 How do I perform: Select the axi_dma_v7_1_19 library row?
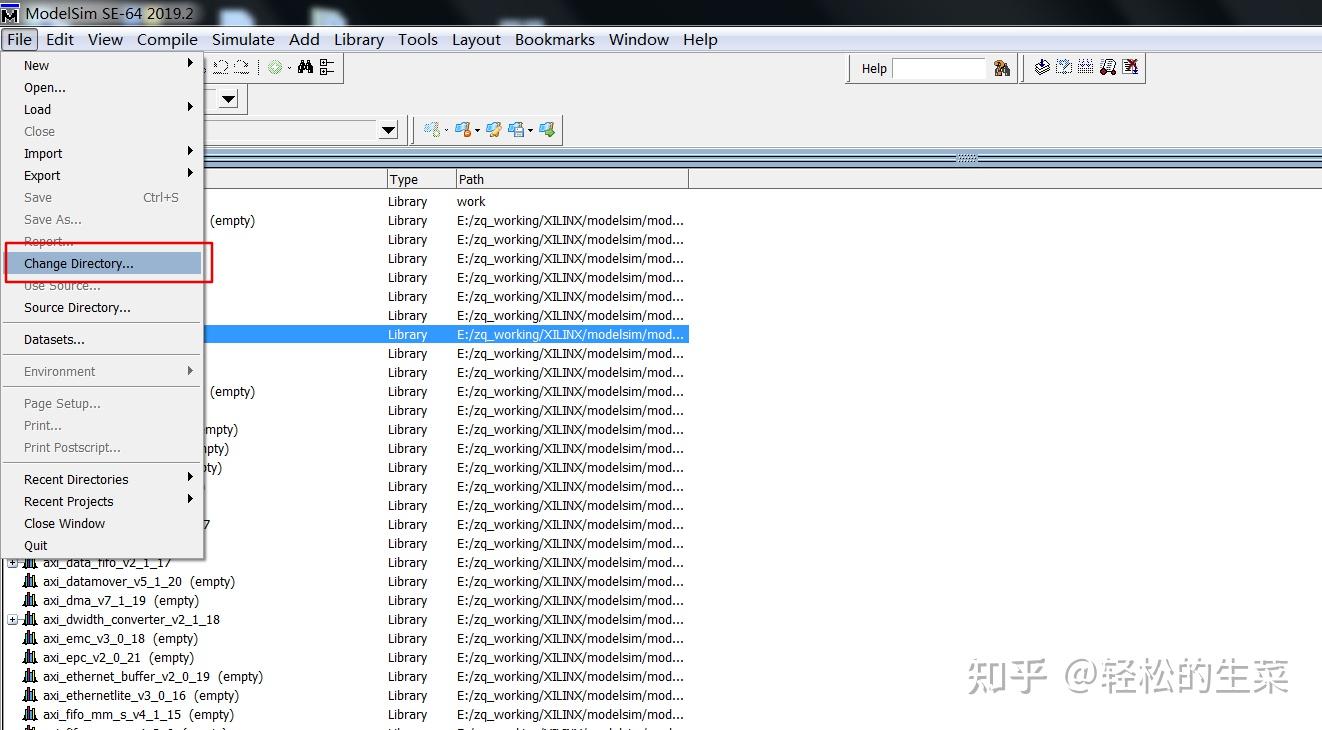[344, 601]
